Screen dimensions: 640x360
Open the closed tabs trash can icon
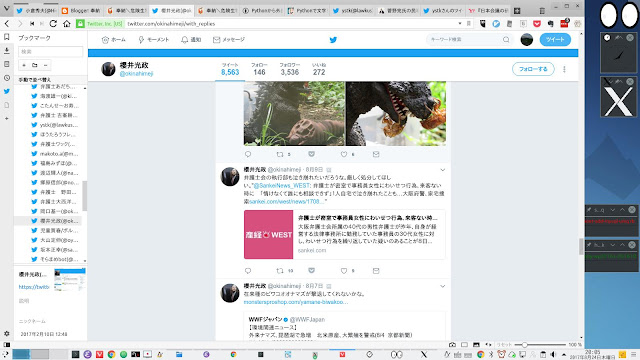click(x=542, y=11)
